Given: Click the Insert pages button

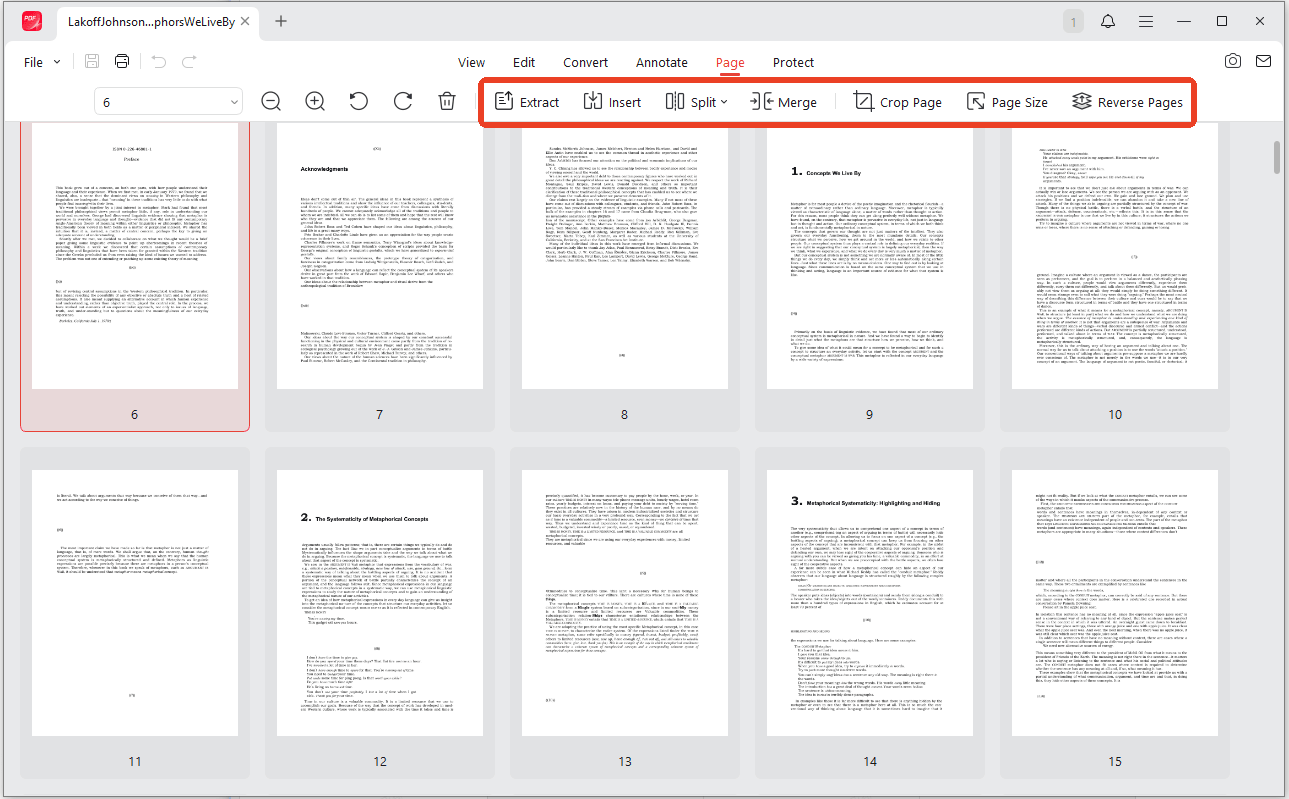Looking at the screenshot, I should pyautogui.click(x=612, y=101).
